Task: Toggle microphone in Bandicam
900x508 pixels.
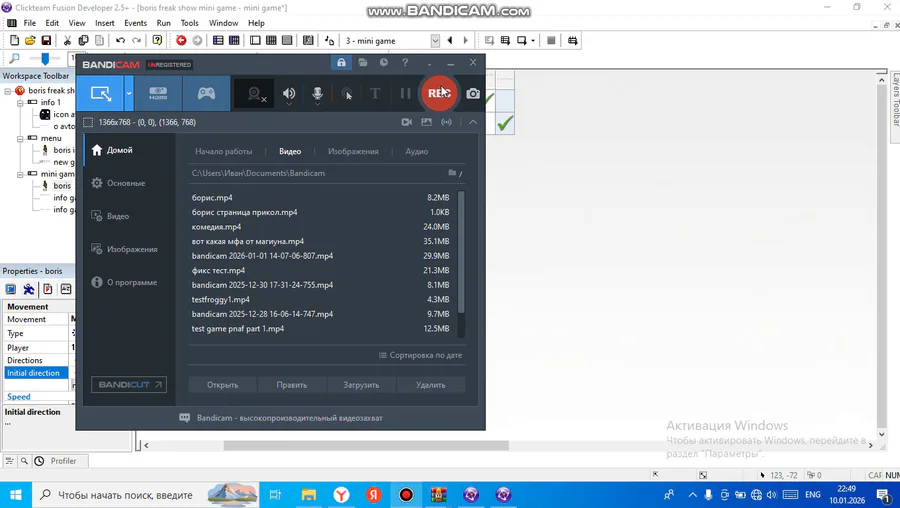Action: coord(317,94)
